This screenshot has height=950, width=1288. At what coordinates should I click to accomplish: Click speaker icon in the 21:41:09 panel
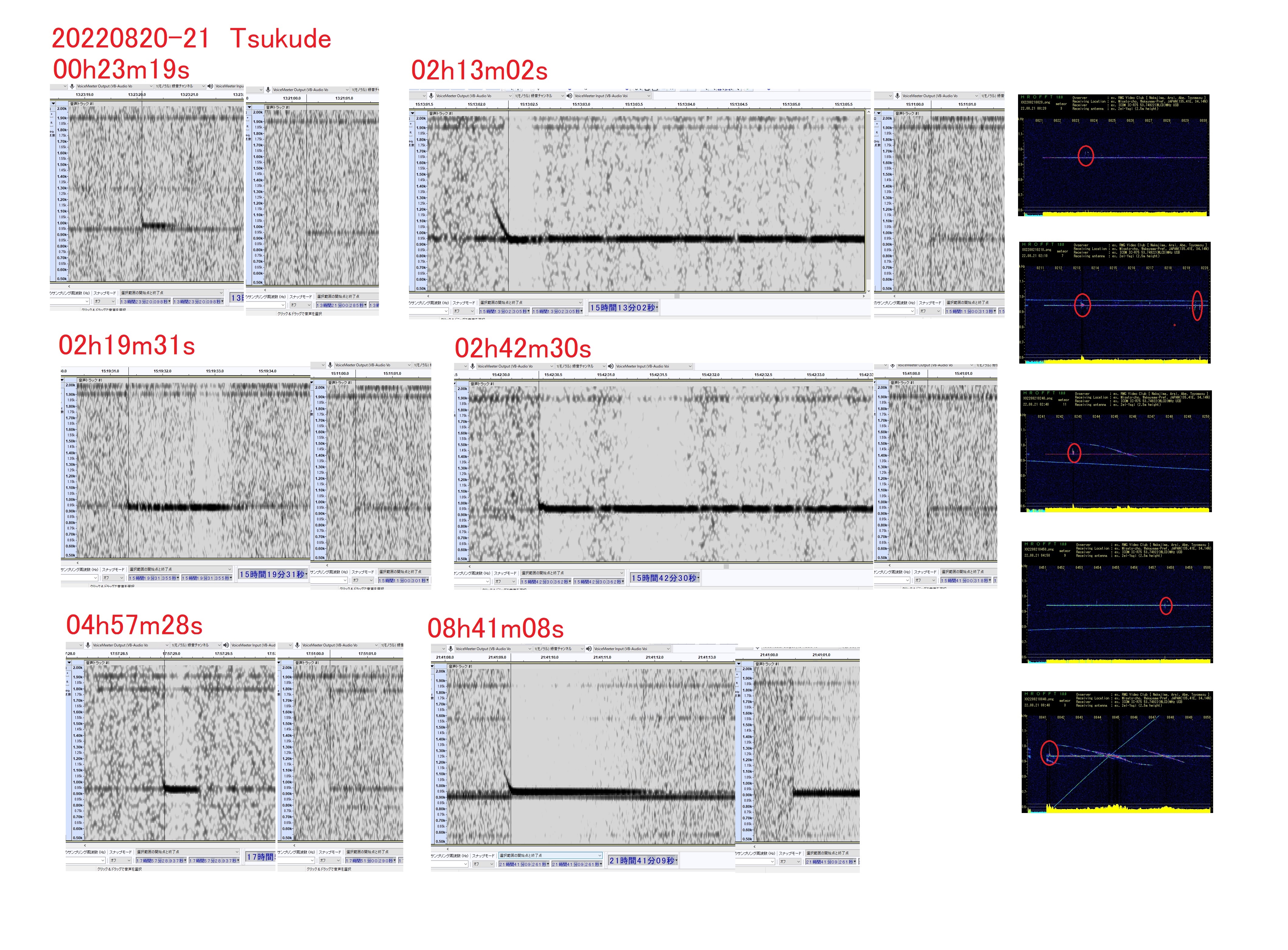click(x=589, y=649)
